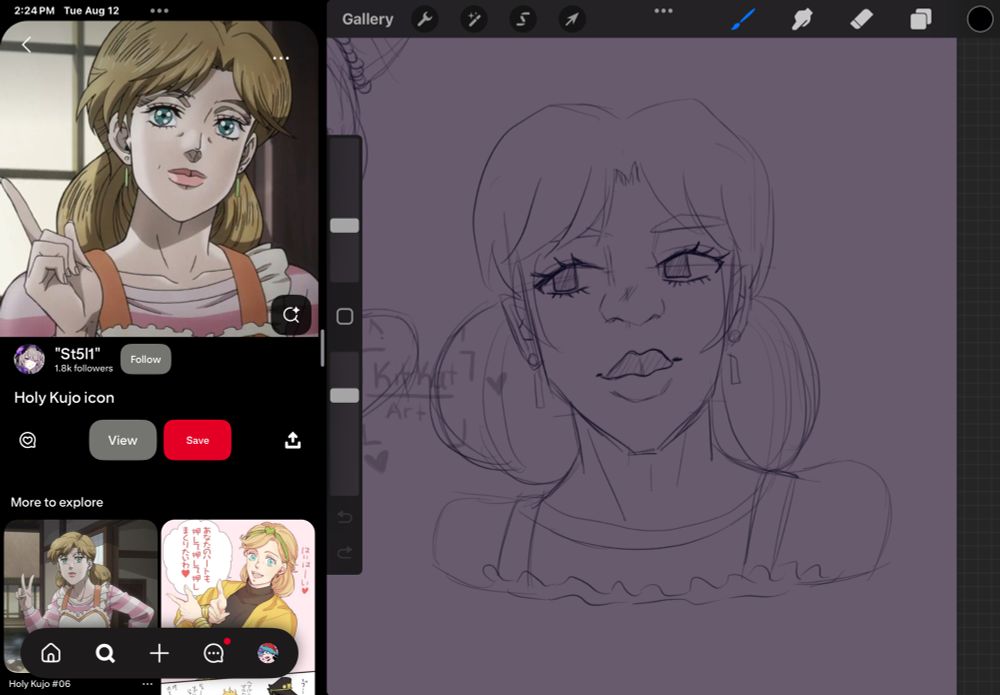The height and width of the screenshot is (695, 1000).
Task: Tap the date Tue Aug 12
Action: pos(92,11)
